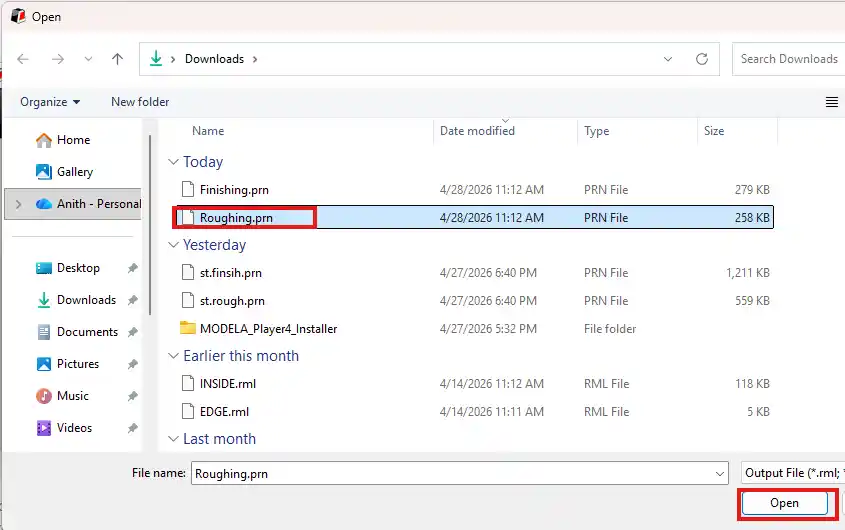Click the INSIDE.rml file icon
Image resolution: width=845 pixels, height=530 pixels.
[x=188, y=383]
